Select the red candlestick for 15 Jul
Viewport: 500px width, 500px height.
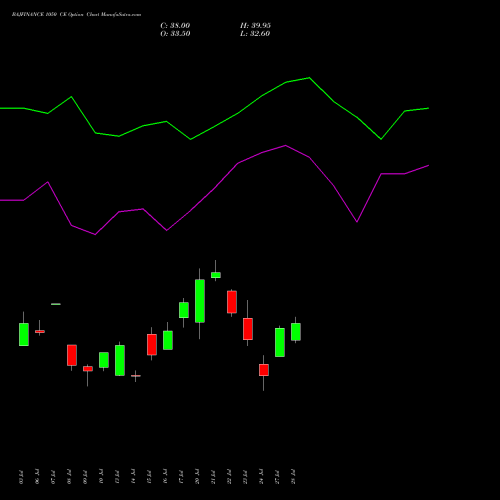coord(152,344)
